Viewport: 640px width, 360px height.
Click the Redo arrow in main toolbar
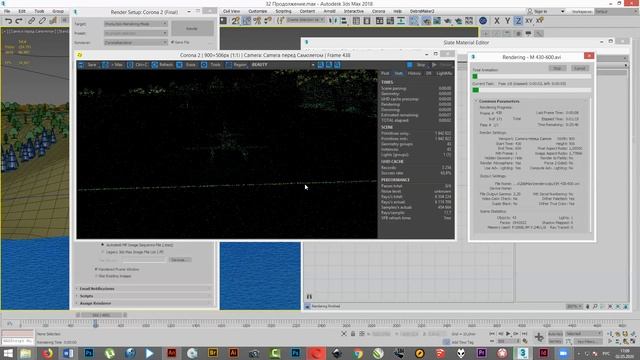click(19, 20)
